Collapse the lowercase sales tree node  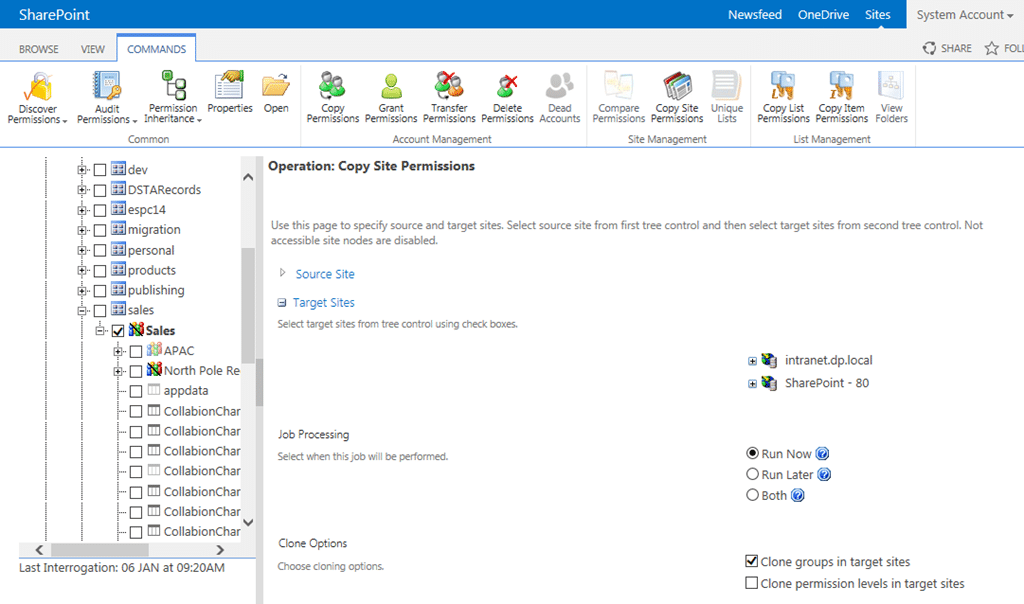(x=82, y=311)
